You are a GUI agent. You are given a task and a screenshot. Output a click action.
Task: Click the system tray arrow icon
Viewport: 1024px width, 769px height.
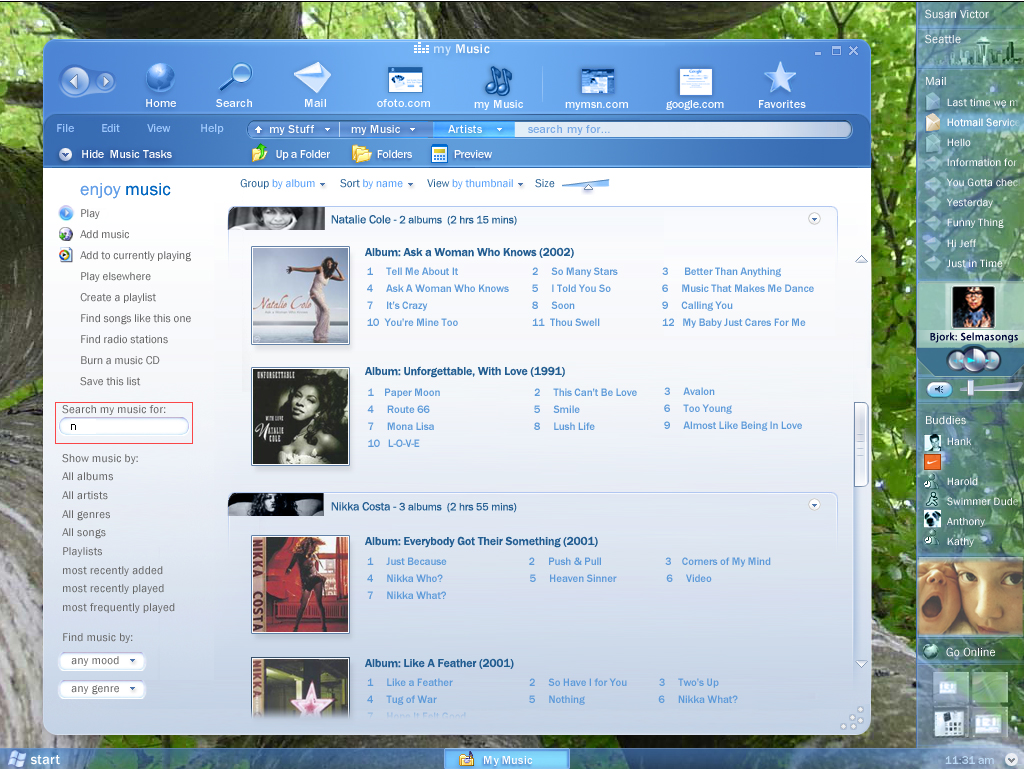click(x=1011, y=760)
